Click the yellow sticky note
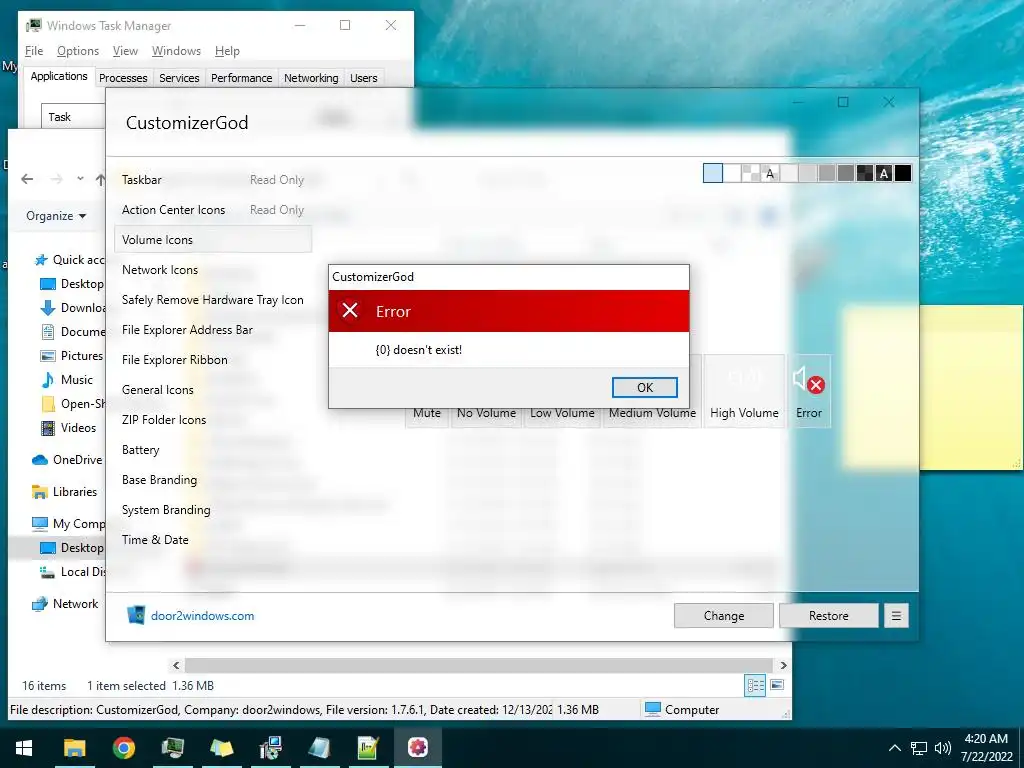Viewport: 1024px width, 768px height. coord(973,387)
